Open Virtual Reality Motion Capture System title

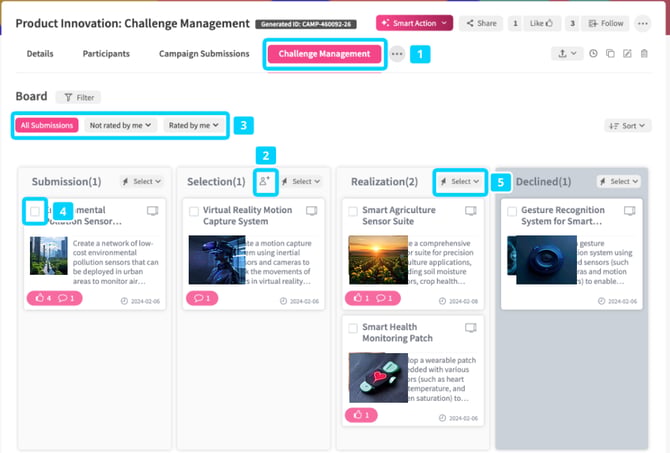tap(247, 215)
